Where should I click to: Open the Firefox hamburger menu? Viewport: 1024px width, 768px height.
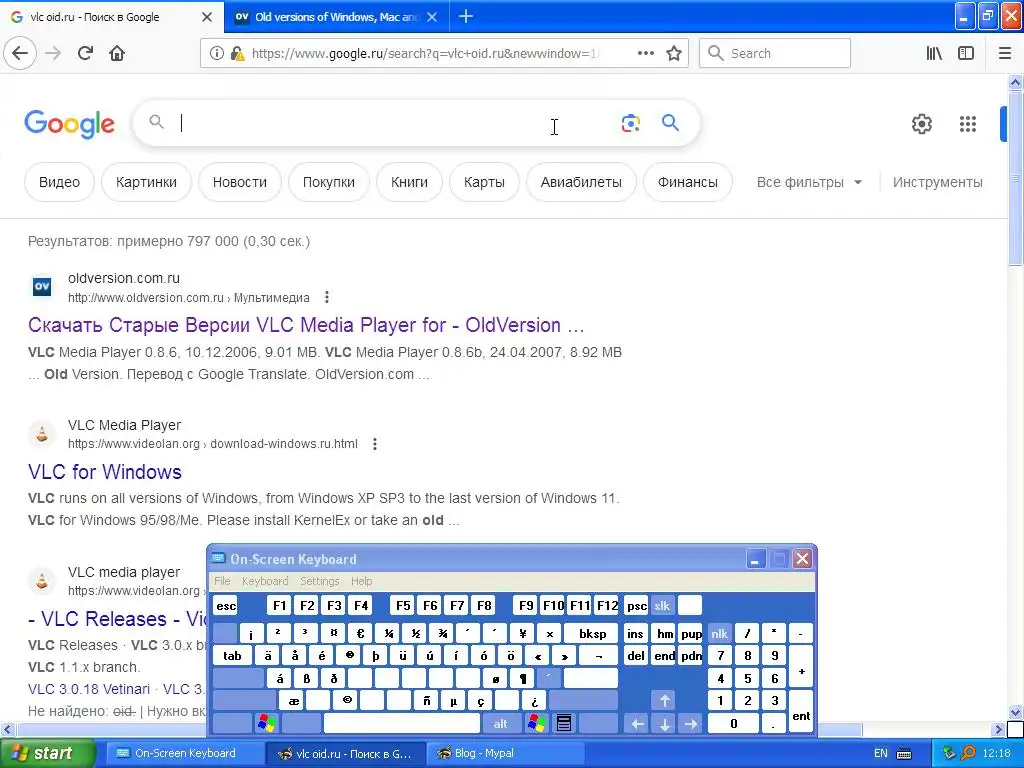point(1005,54)
